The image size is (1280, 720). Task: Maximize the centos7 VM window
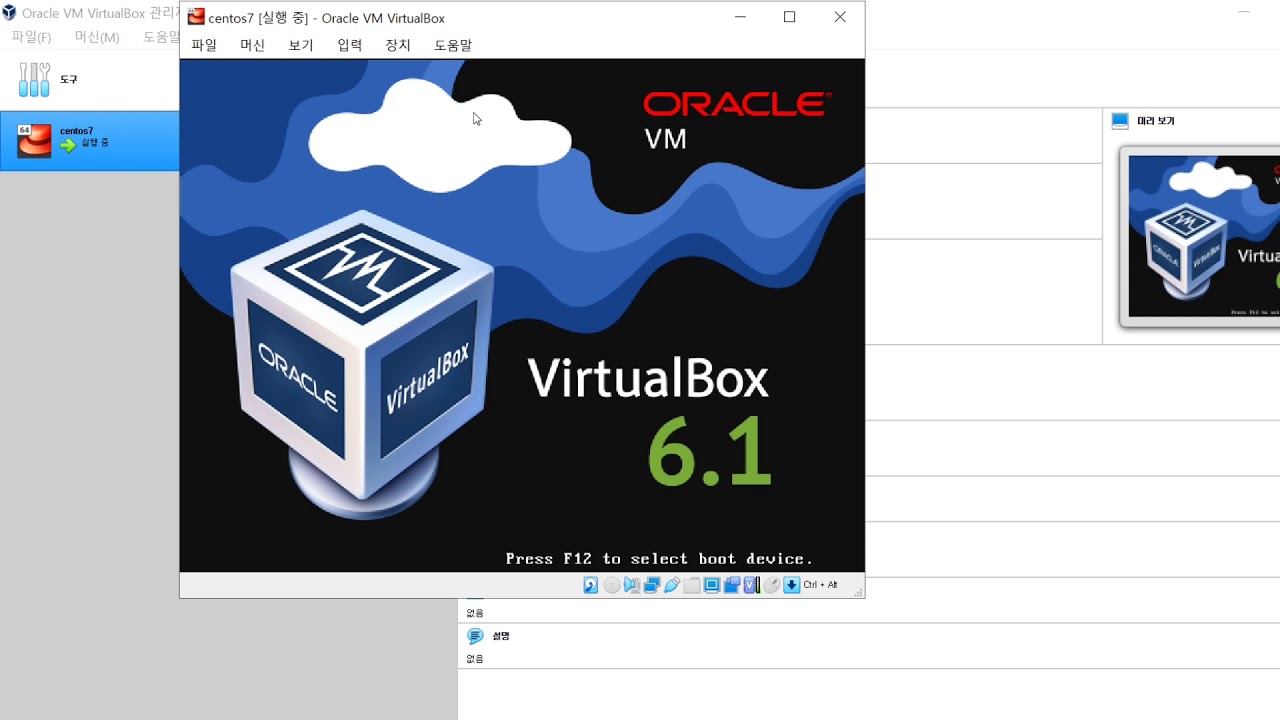[x=789, y=17]
